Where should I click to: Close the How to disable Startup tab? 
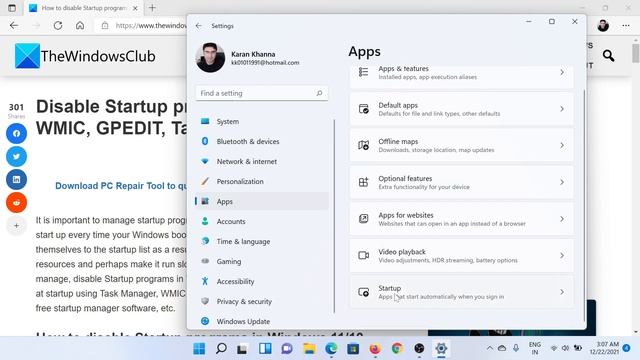(136, 8)
